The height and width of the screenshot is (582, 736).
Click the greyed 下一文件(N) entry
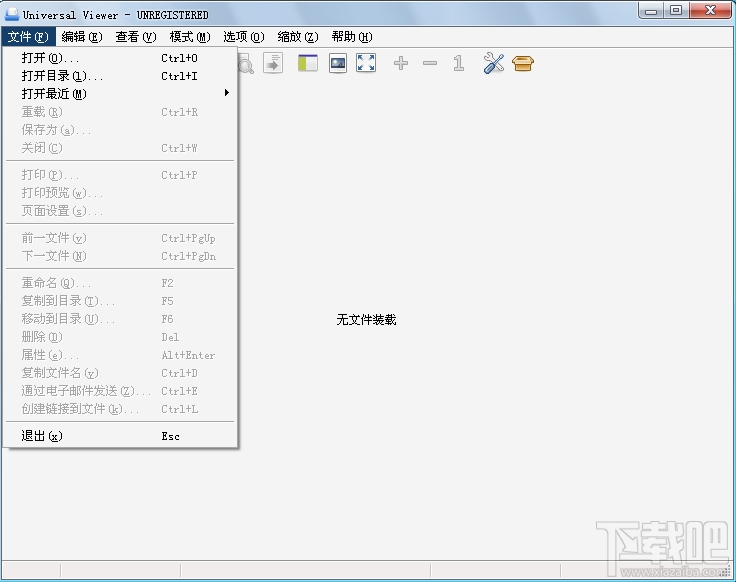tap(120, 256)
